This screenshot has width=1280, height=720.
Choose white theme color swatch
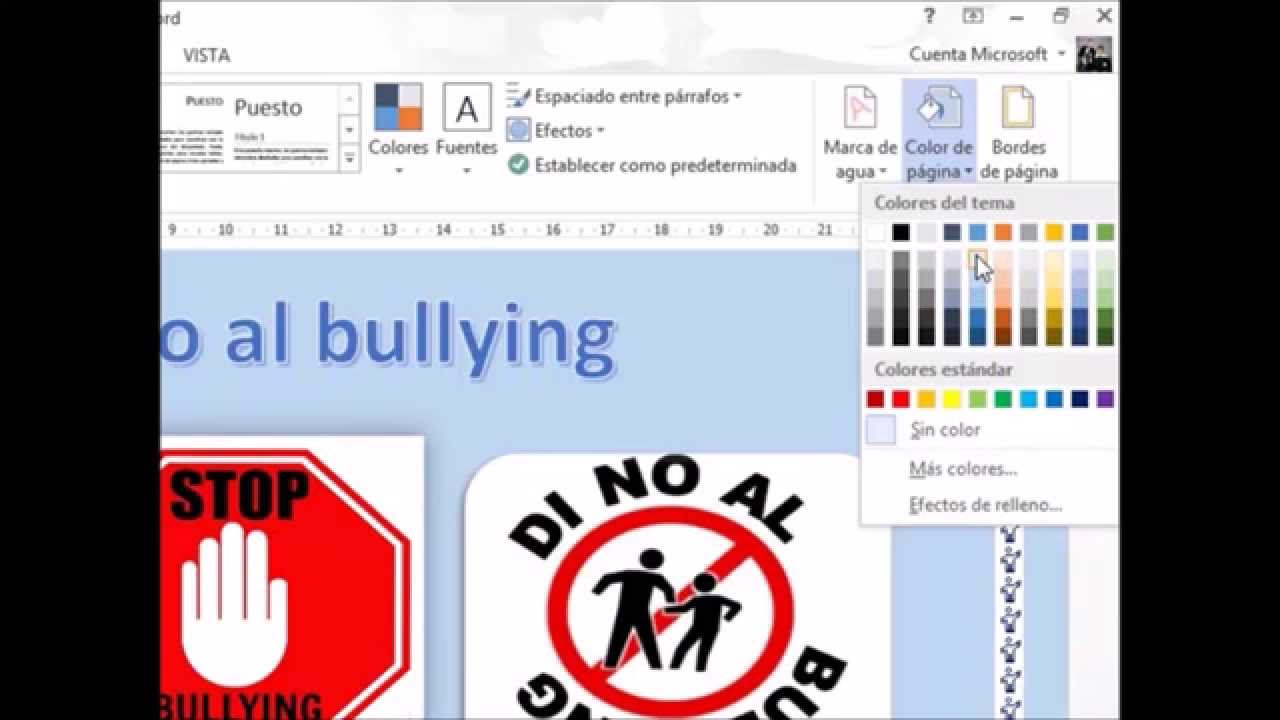876,232
